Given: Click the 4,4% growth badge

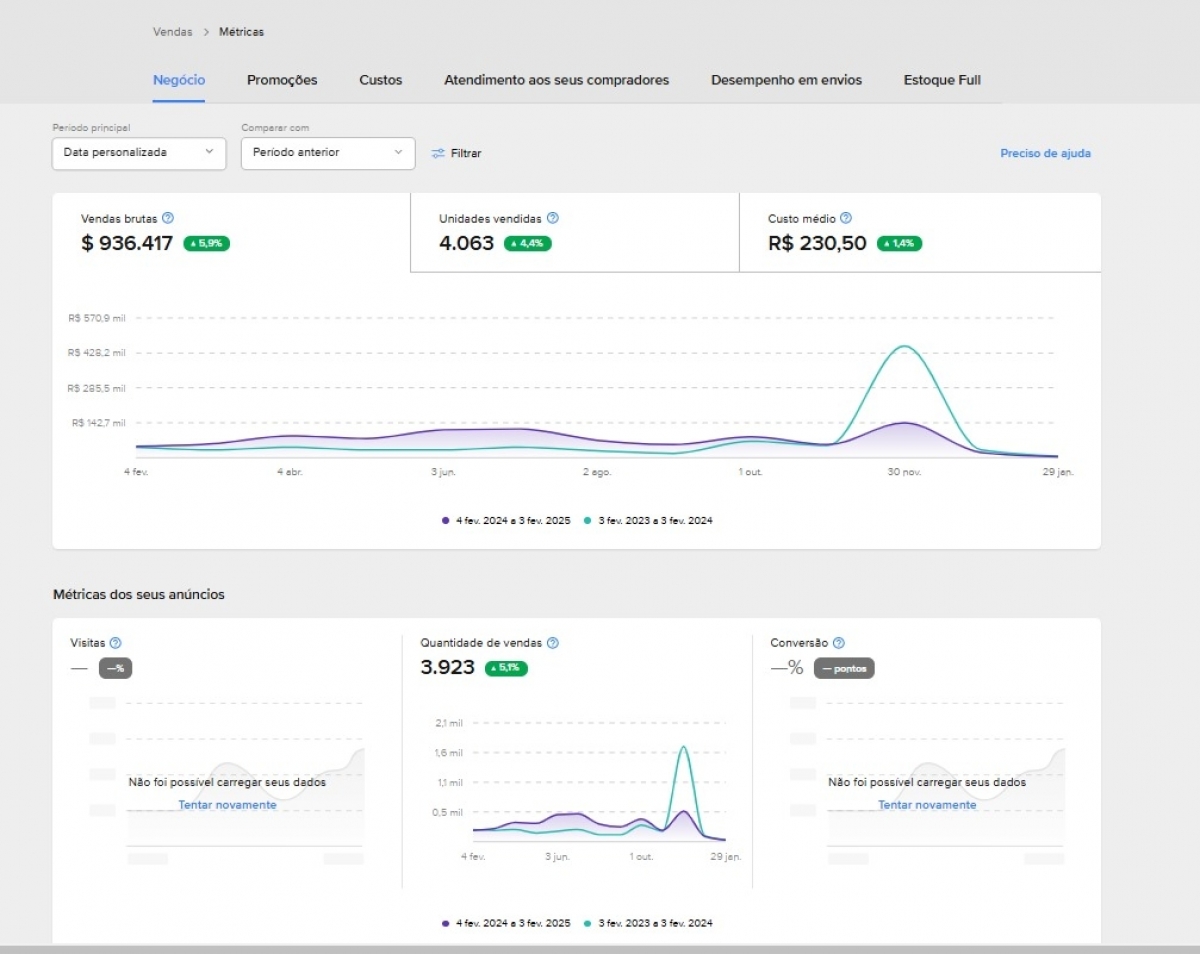Looking at the screenshot, I should 528,243.
